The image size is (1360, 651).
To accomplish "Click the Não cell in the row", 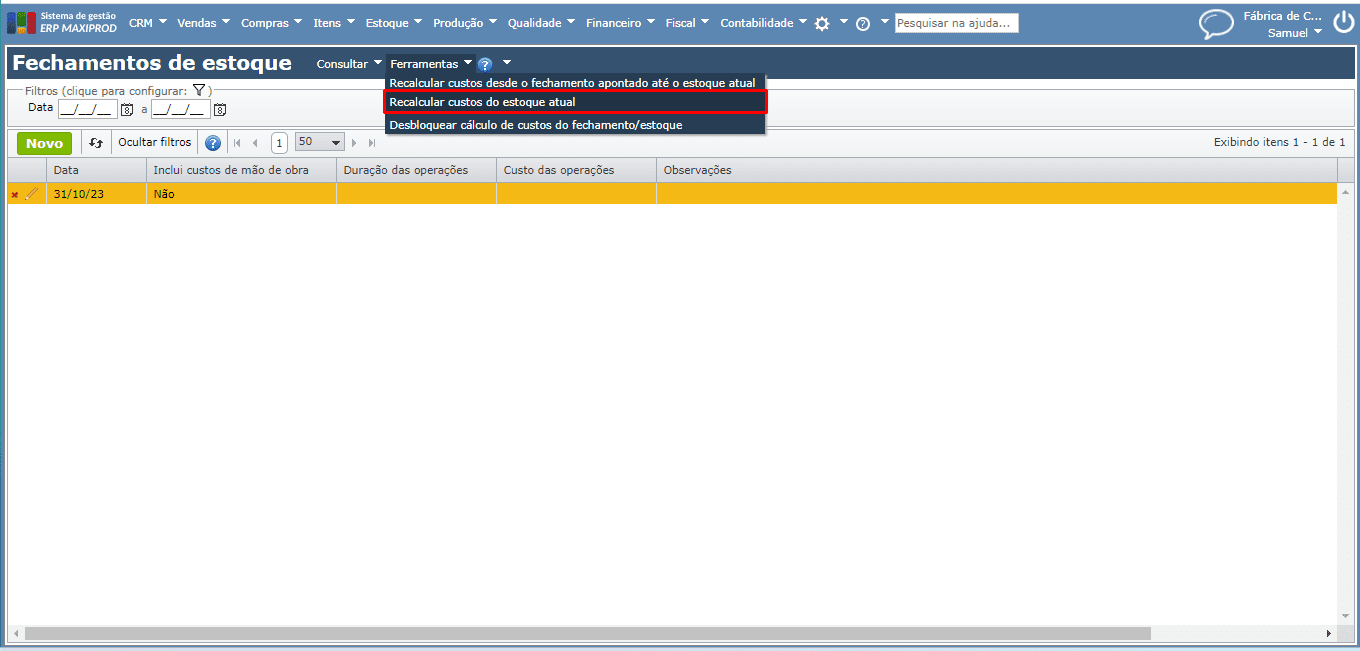I will (241, 194).
